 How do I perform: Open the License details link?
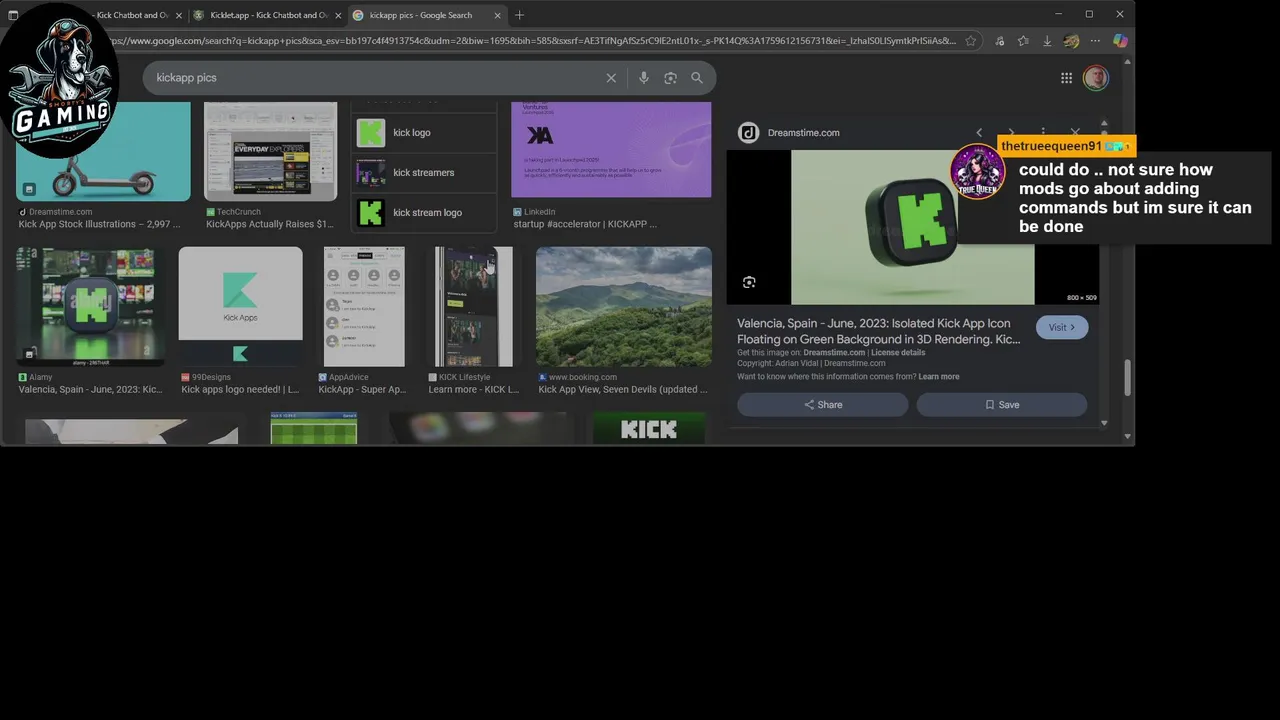click(898, 352)
